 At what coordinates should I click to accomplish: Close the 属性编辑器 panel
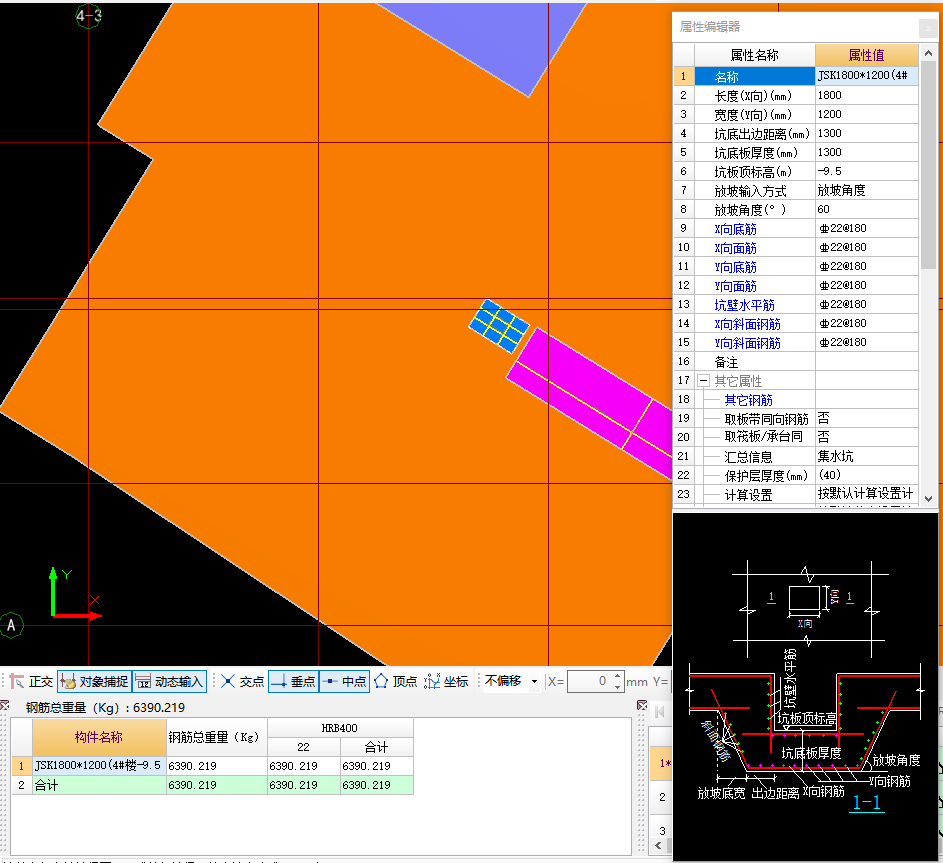(x=928, y=28)
